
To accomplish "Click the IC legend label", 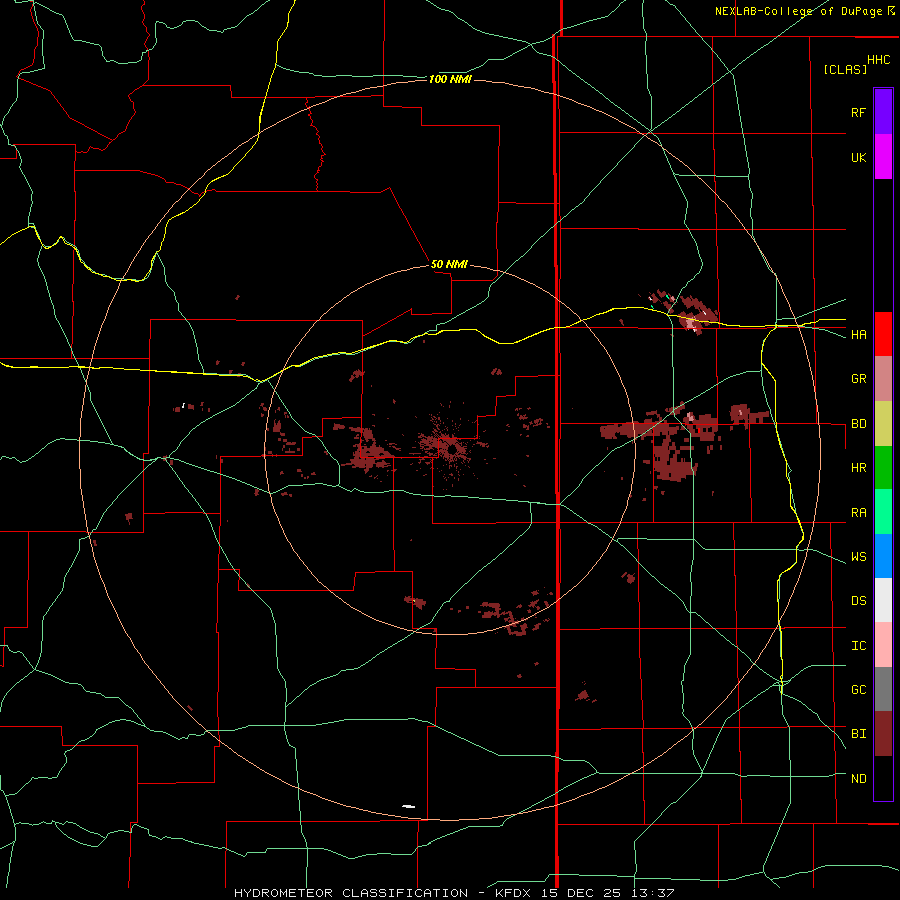I will click(x=858, y=646).
